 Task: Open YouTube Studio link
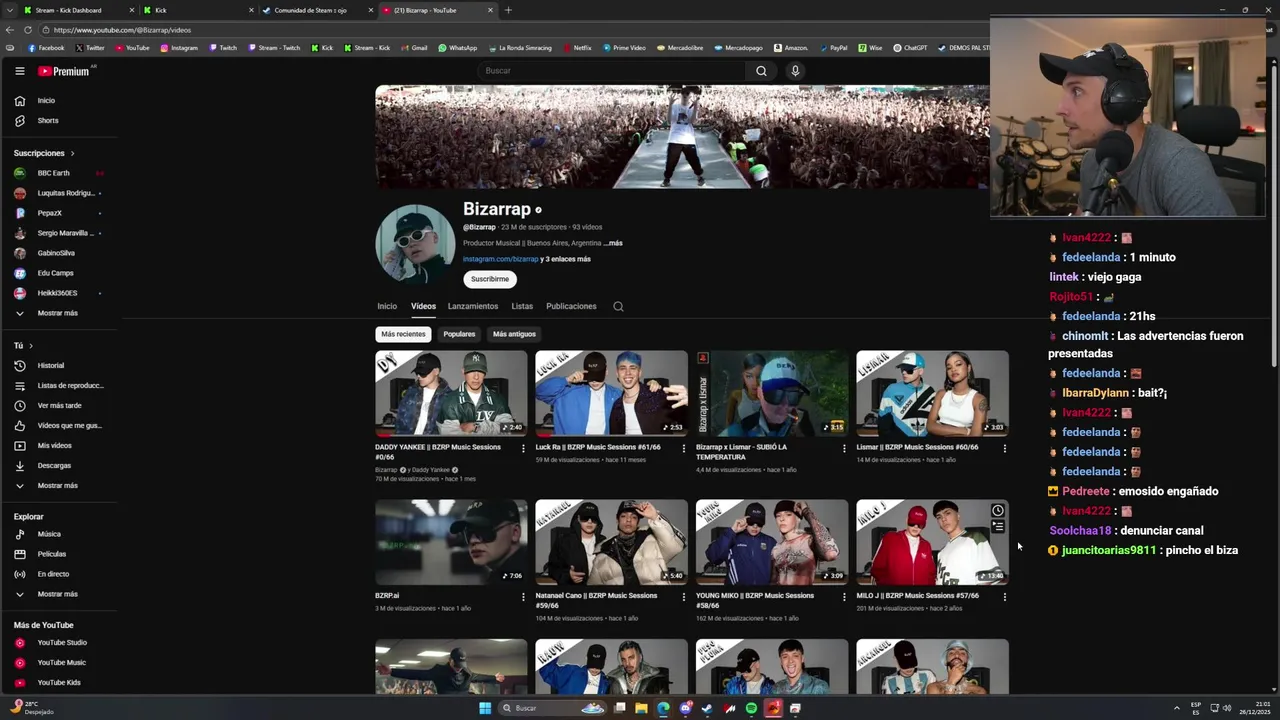pos(62,642)
